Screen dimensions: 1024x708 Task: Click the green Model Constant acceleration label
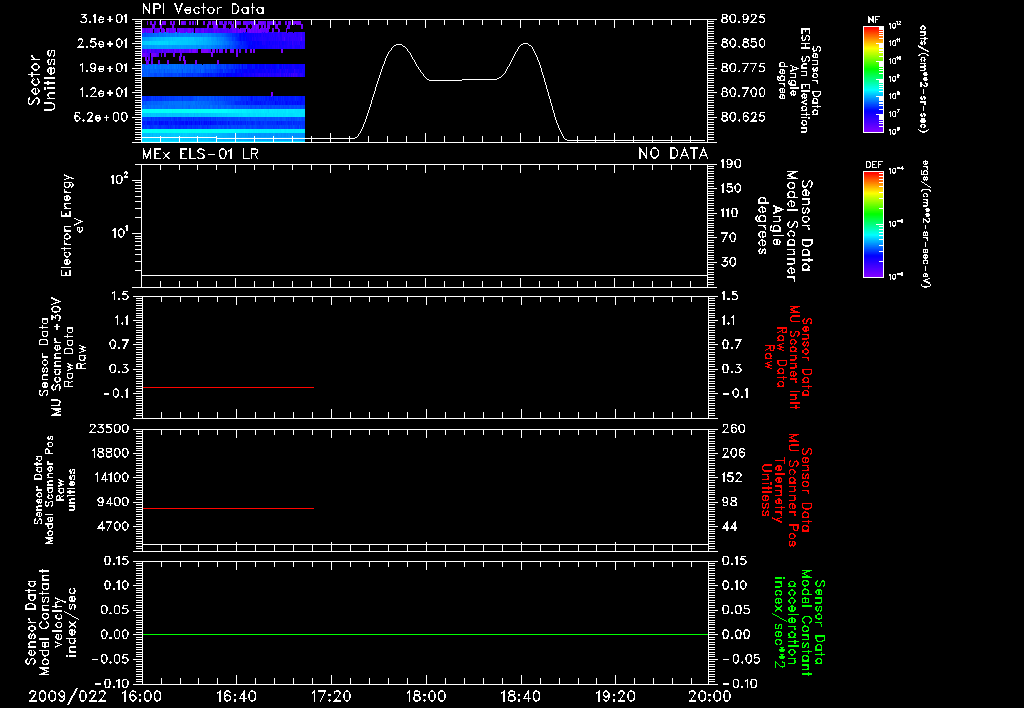(798, 622)
